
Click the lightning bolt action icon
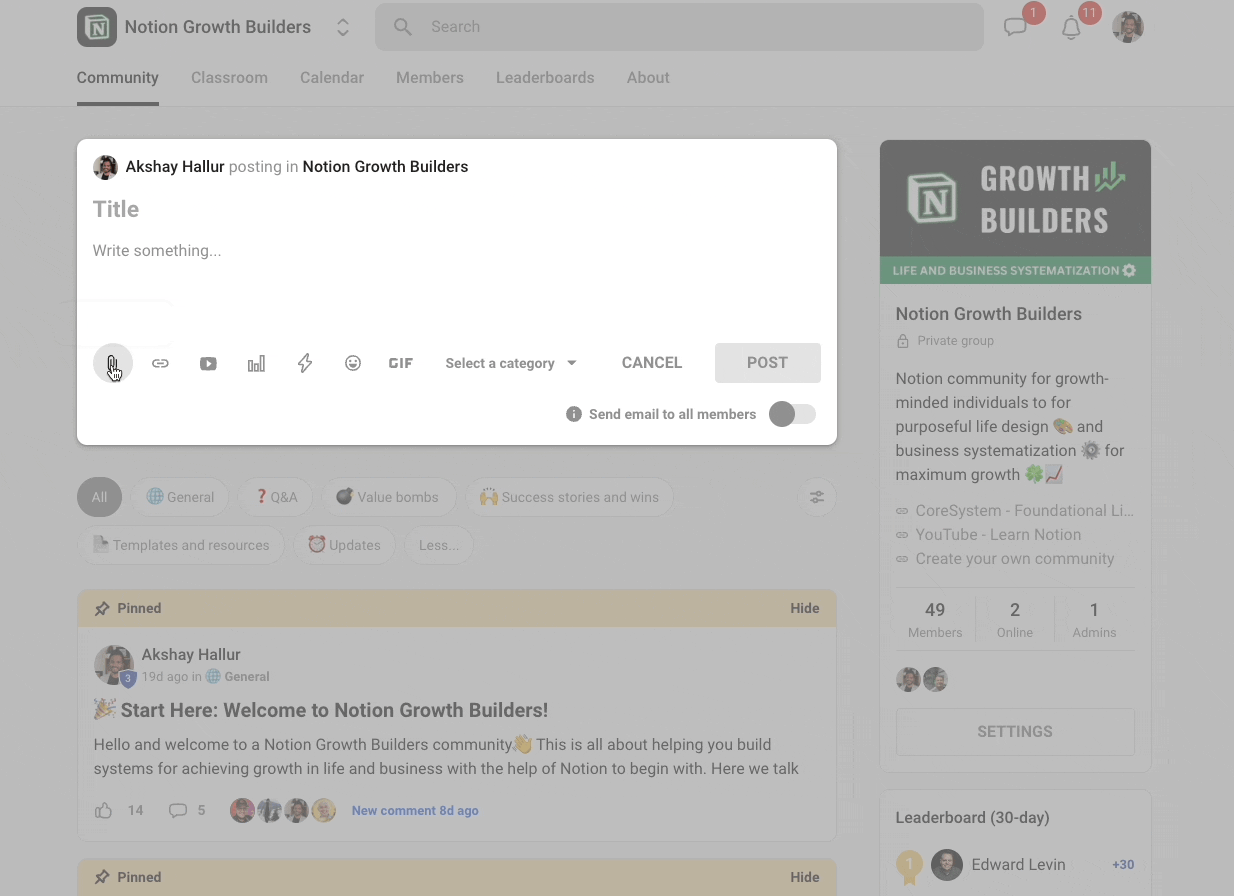305,363
